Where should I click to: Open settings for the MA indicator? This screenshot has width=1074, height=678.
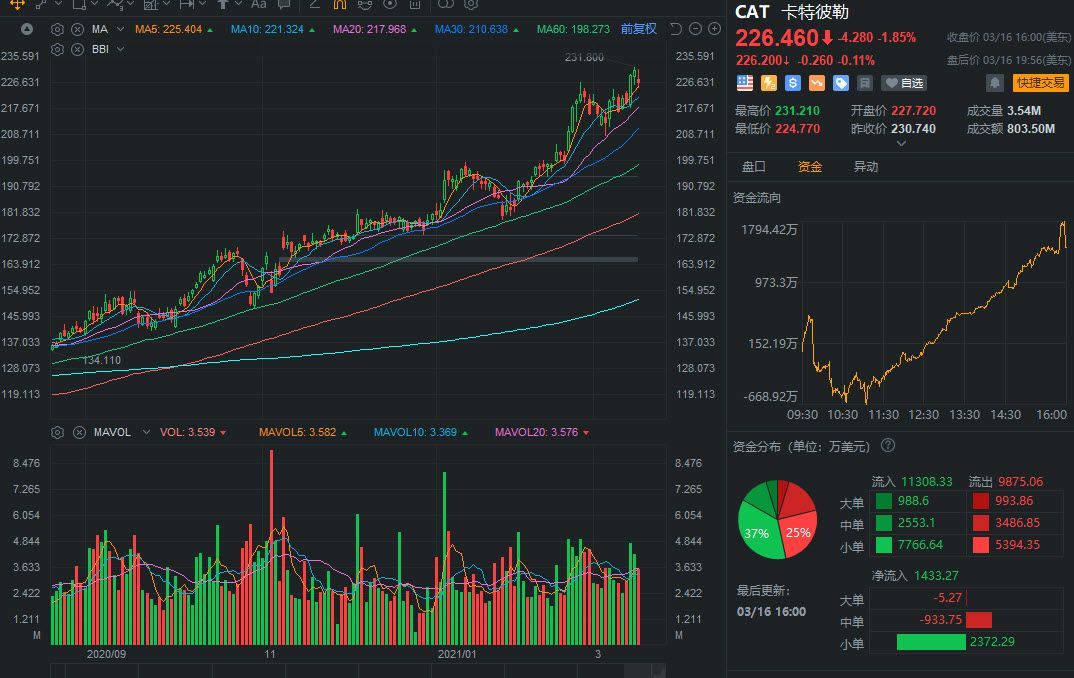coord(58,29)
